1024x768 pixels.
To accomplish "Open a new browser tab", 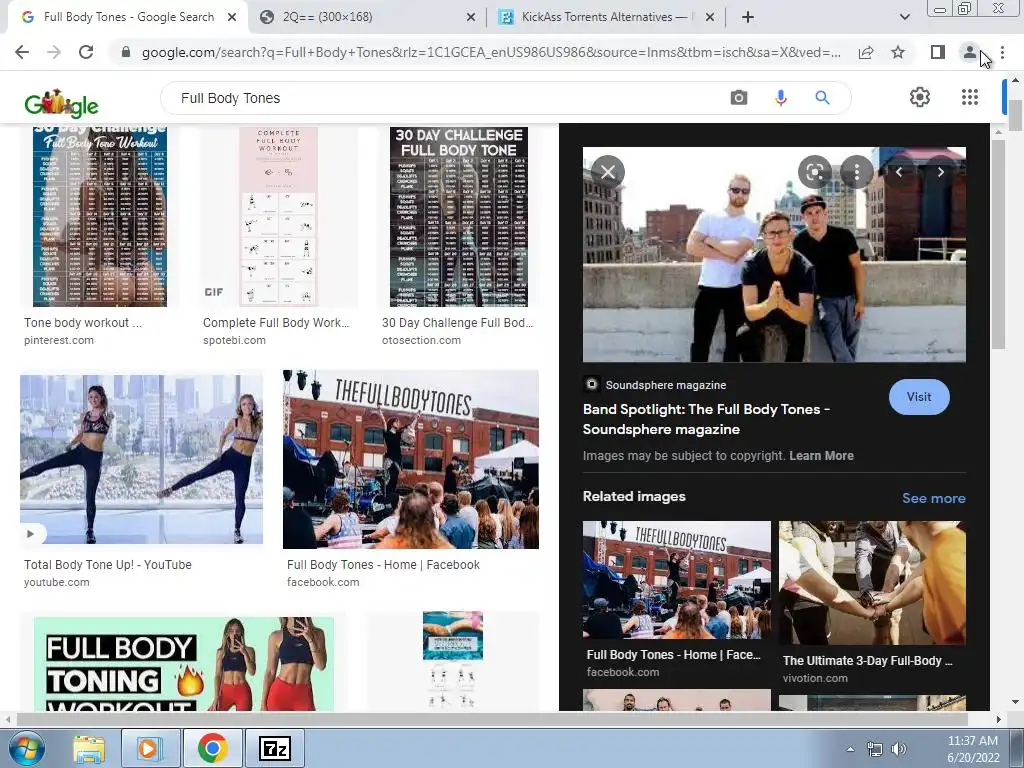I will pyautogui.click(x=748, y=17).
